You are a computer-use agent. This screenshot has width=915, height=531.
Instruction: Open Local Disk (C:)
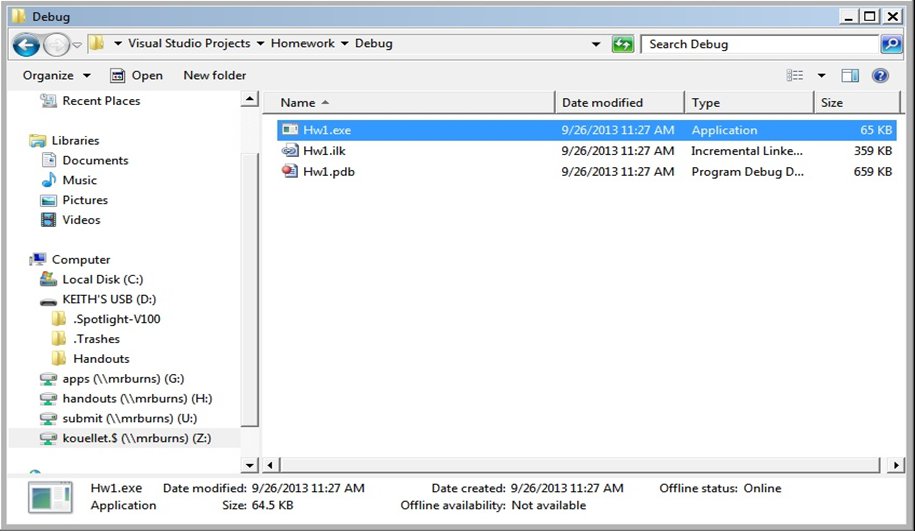click(x=103, y=279)
